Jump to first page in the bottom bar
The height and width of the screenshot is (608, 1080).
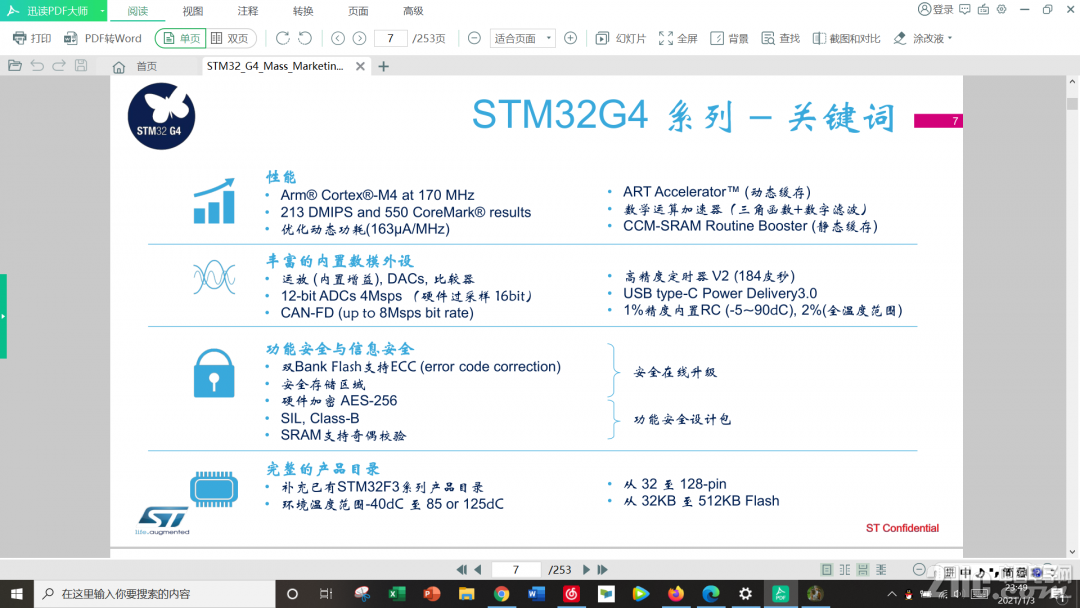(461, 569)
